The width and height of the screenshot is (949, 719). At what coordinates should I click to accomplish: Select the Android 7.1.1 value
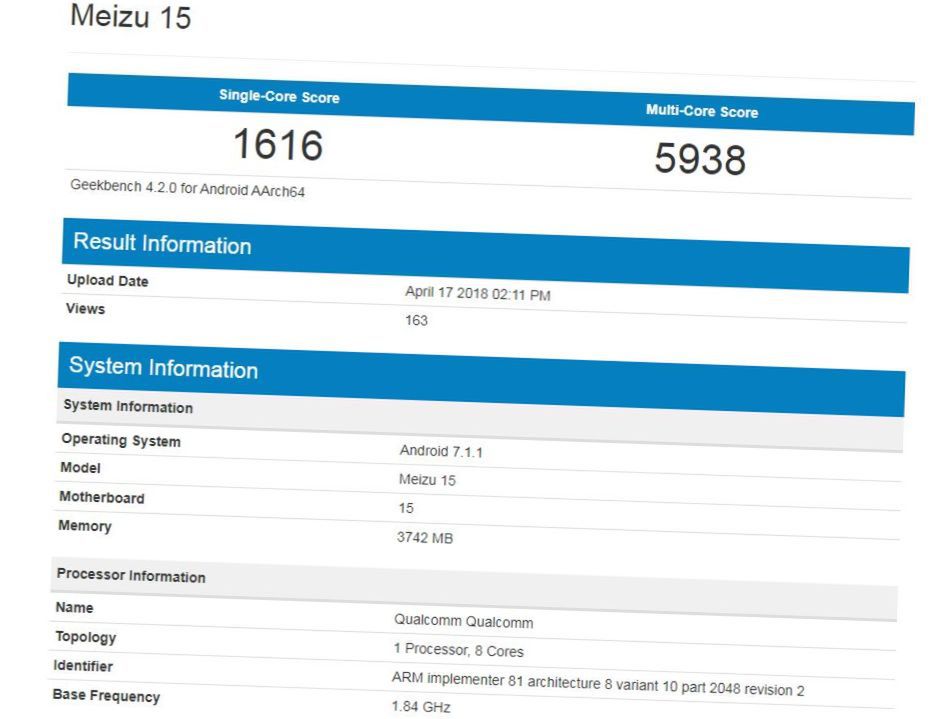(x=441, y=451)
